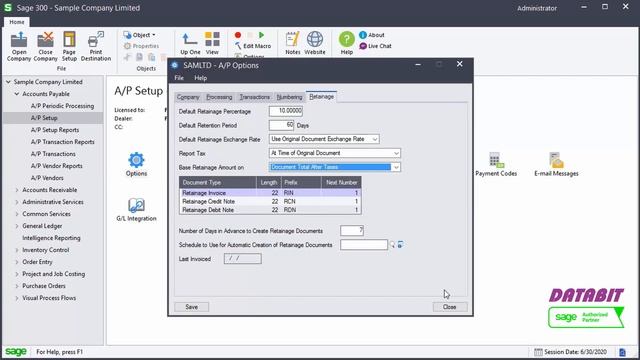Click Edit Macro in the ribbon

click(253, 46)
